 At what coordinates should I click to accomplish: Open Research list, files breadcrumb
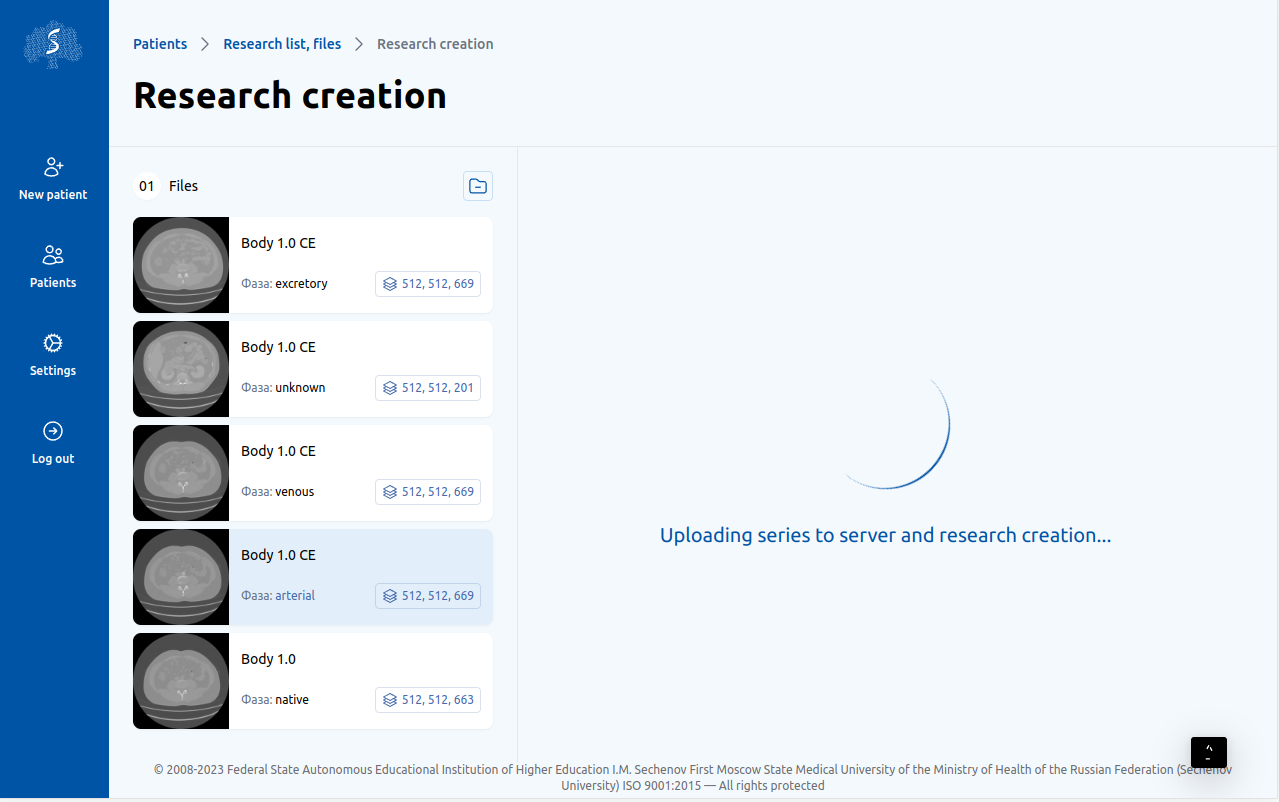tap(282, 44)
